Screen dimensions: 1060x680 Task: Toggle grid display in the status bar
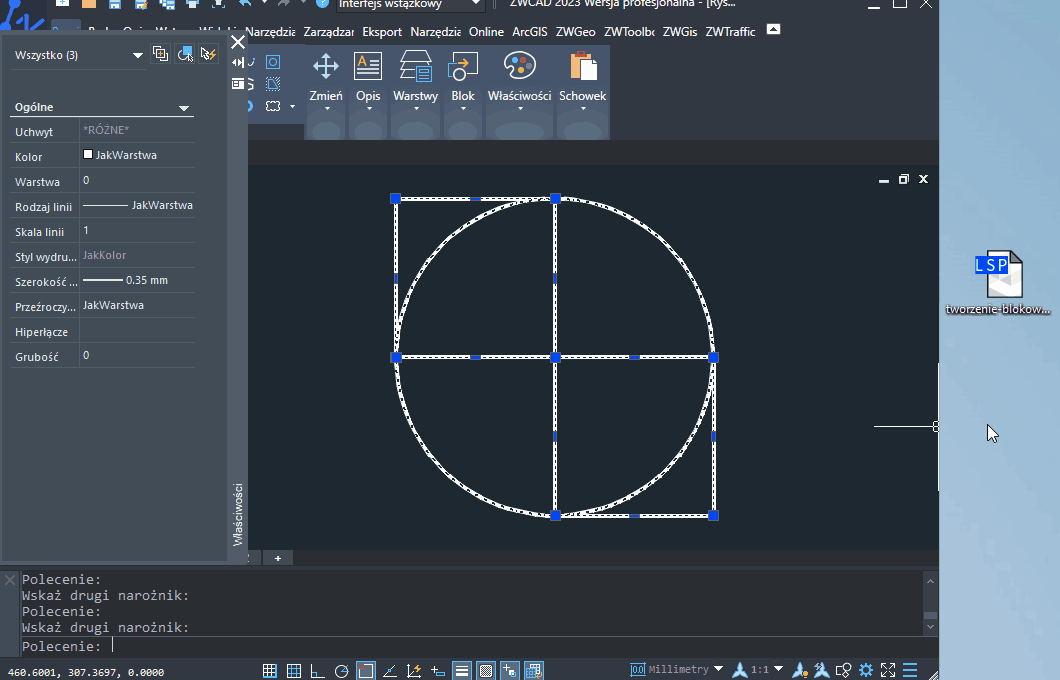point(293,671)
